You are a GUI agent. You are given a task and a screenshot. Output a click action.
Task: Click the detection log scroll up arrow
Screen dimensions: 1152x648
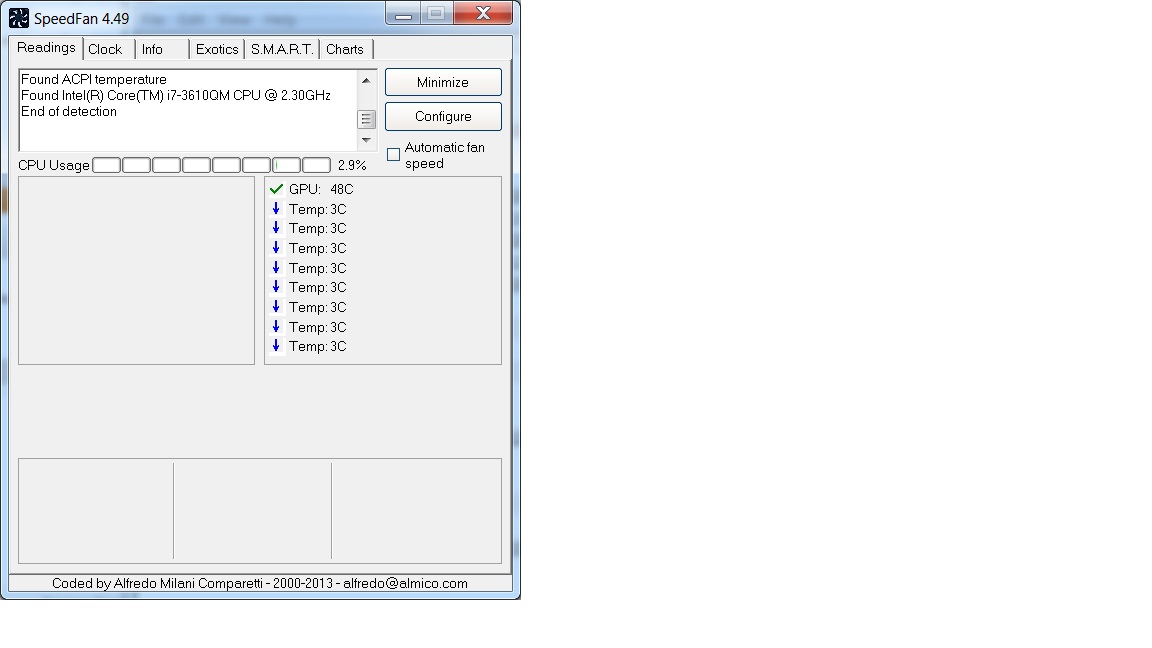[x=366, y=80]
